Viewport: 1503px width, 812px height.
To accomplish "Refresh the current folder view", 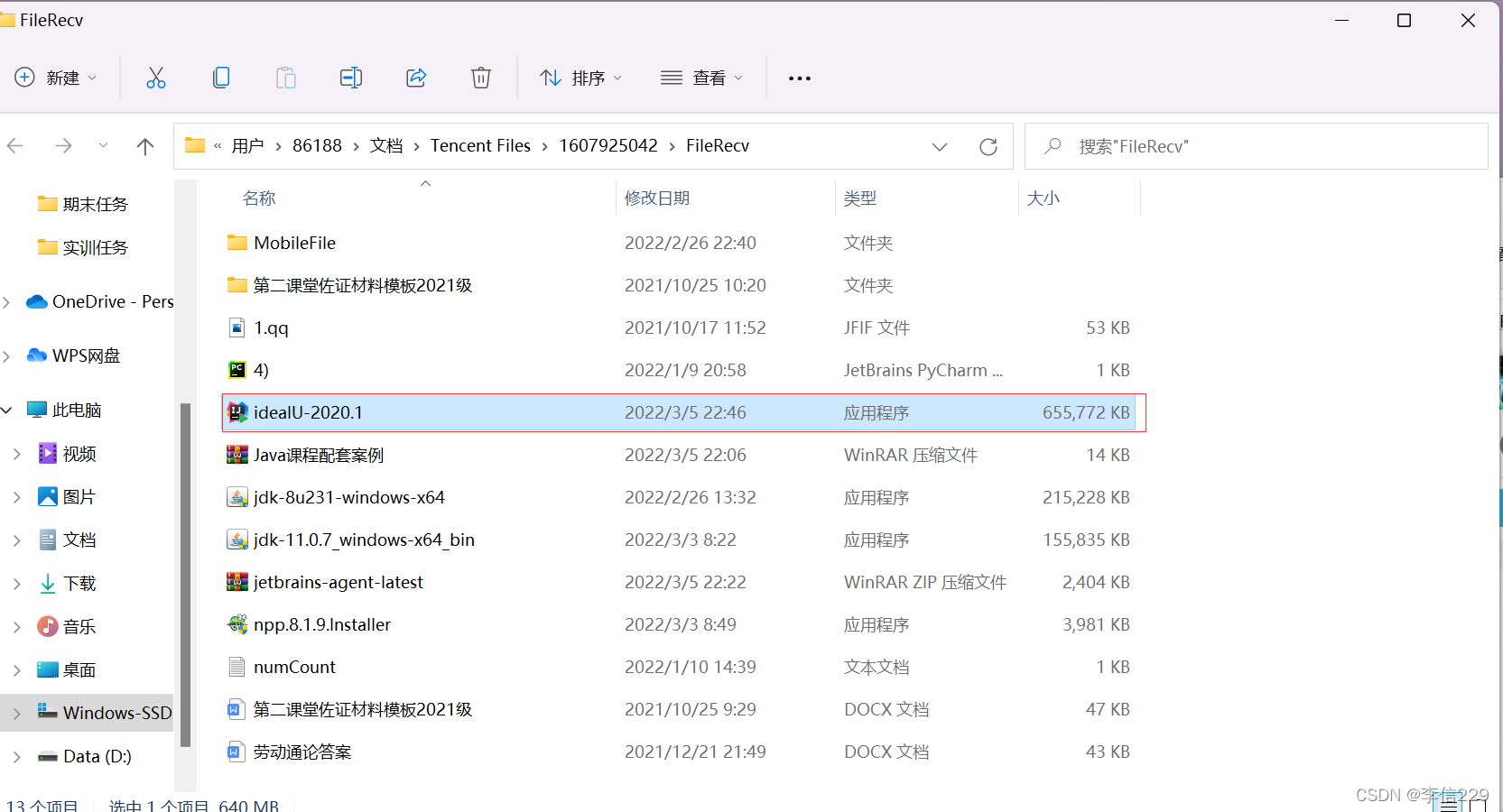I will tap(988, 146).
